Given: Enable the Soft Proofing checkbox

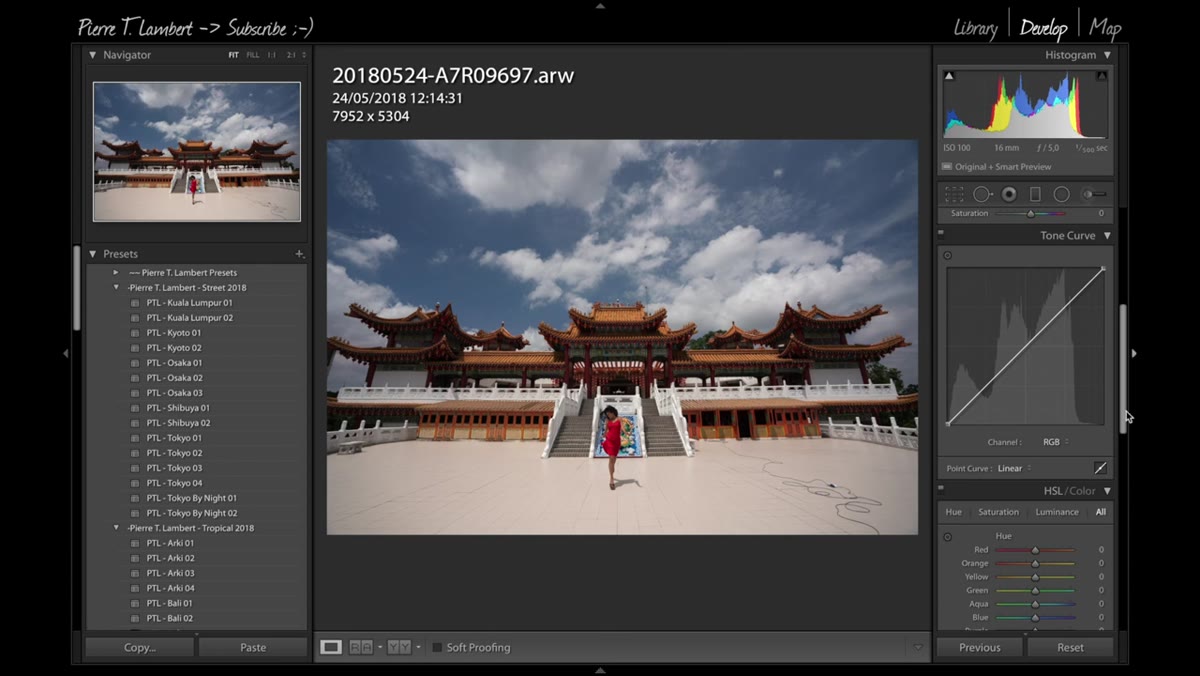Looking at the screenshot, I should point(437,648).
